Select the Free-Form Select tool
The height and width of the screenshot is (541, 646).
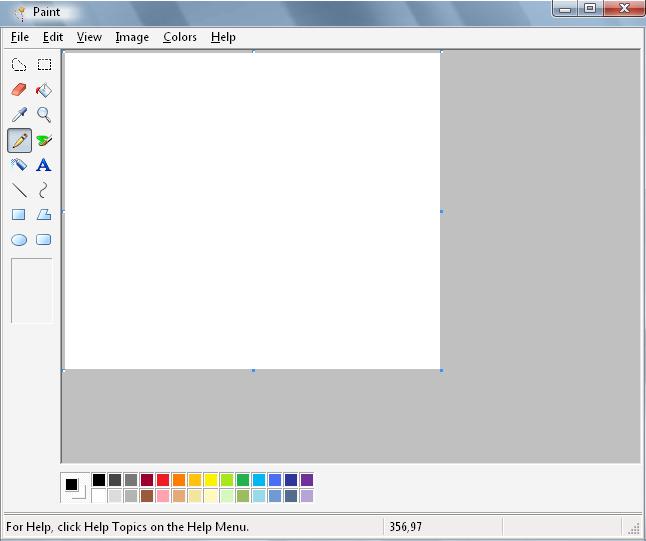(x=19, y=65)
